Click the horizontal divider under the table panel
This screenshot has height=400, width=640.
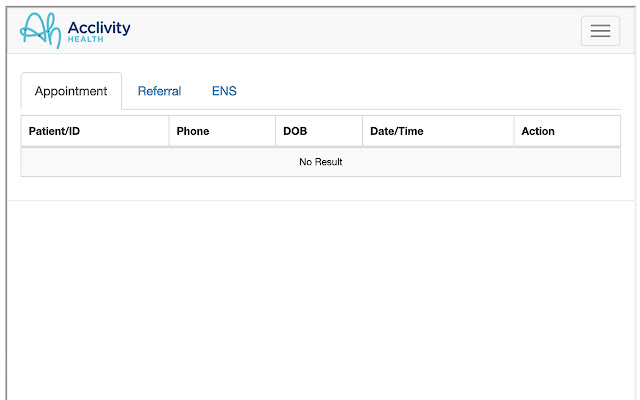tap(320, 200)
